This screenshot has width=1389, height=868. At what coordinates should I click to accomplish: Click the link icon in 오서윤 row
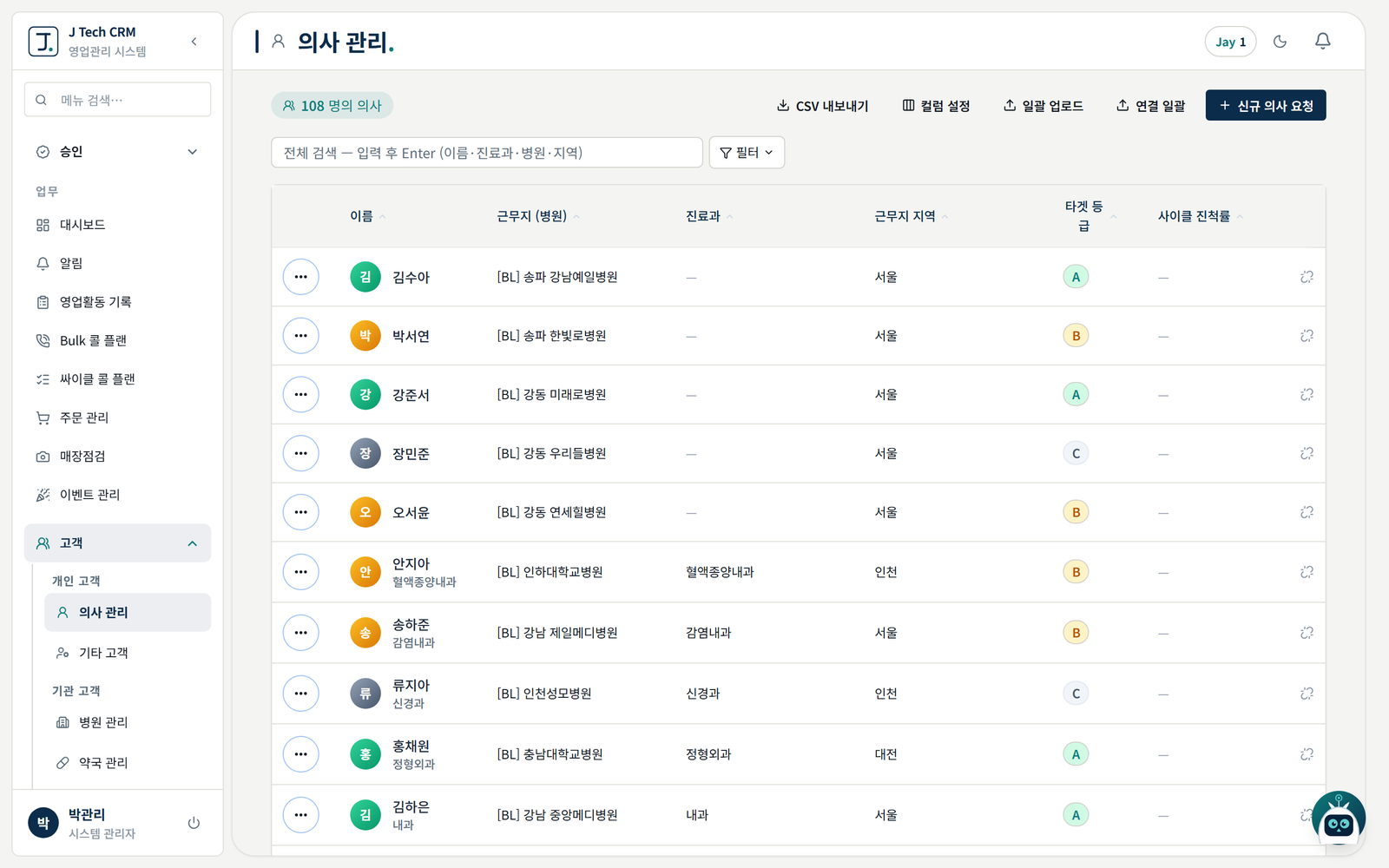coord(1307,513)
